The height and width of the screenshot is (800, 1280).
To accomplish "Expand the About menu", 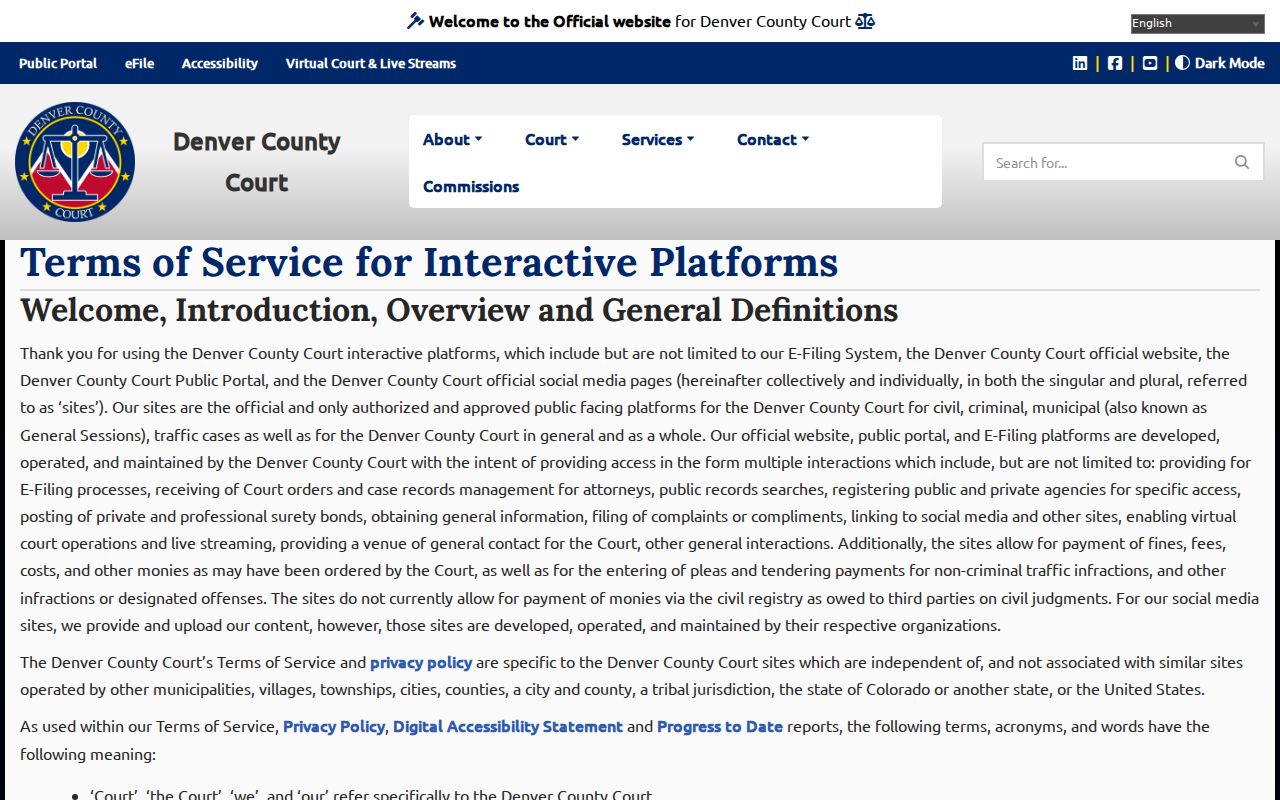I will (x=452, y=140).
